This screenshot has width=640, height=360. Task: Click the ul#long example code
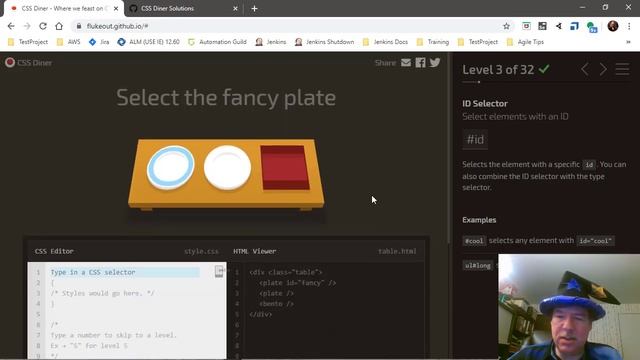(x=478, y=265)
